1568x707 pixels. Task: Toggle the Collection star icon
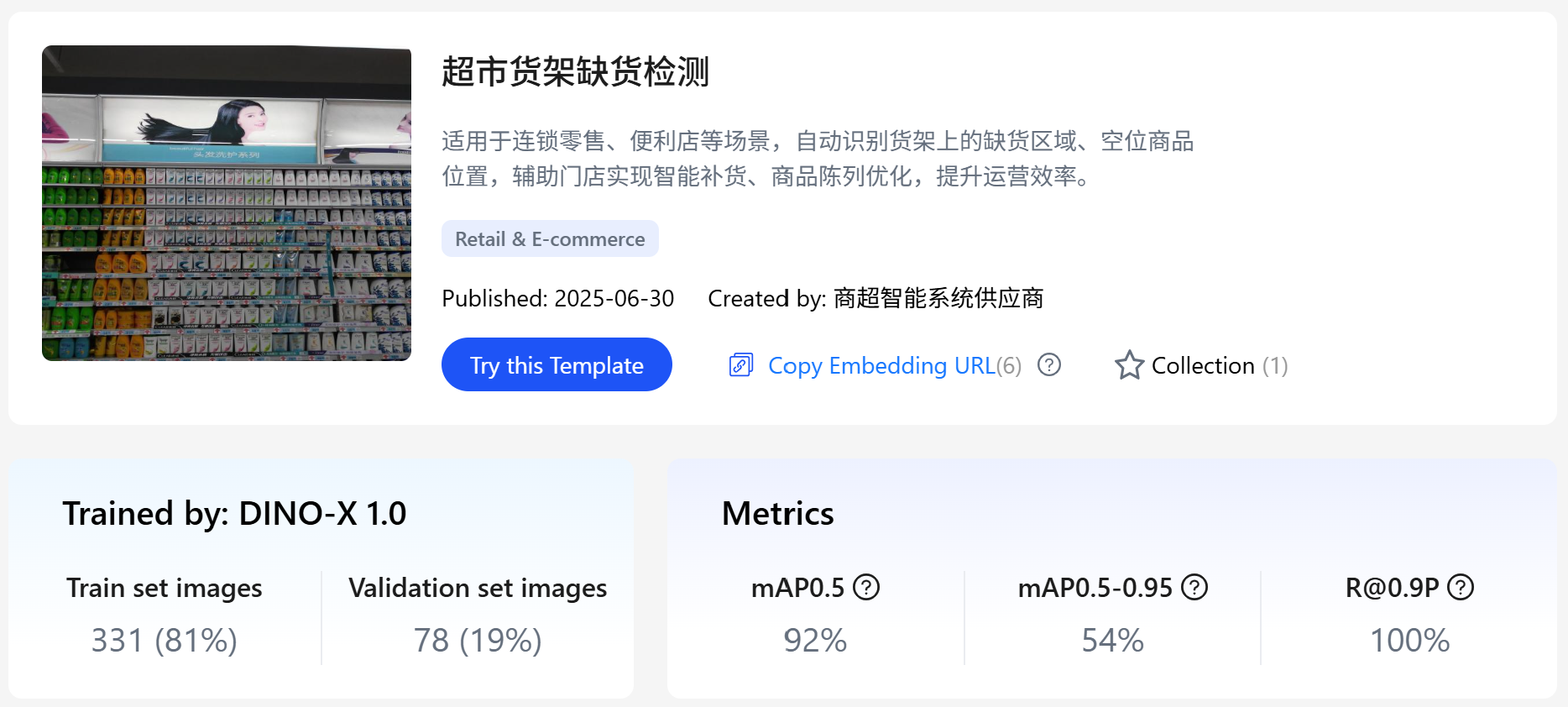1129,365
